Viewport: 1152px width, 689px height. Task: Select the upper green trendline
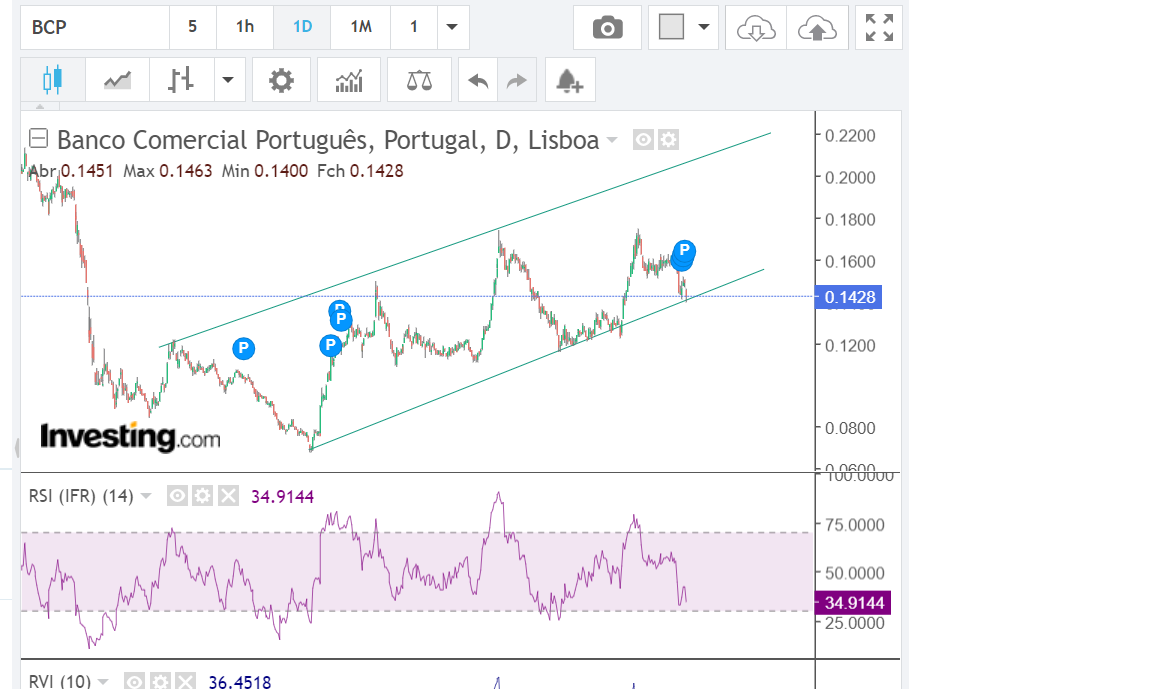[465, 240]
